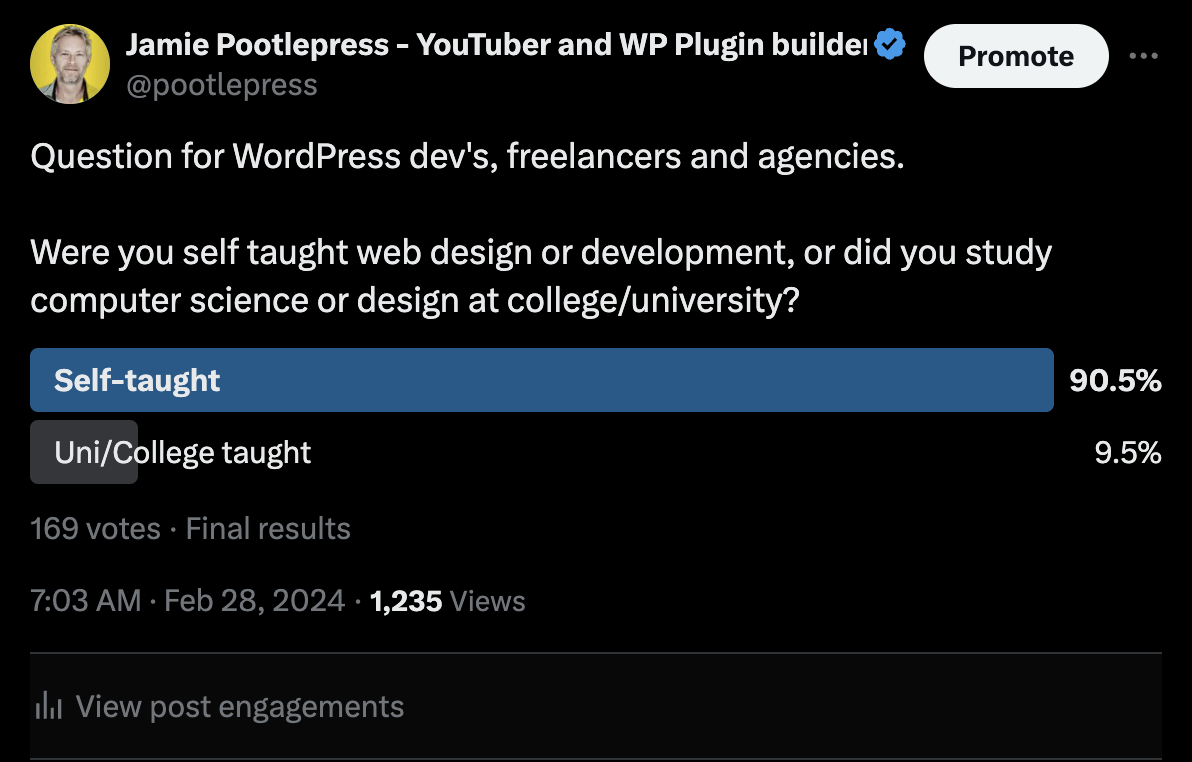
Task: Click the blue verified checkmark badge
Action: pos(889,44)
